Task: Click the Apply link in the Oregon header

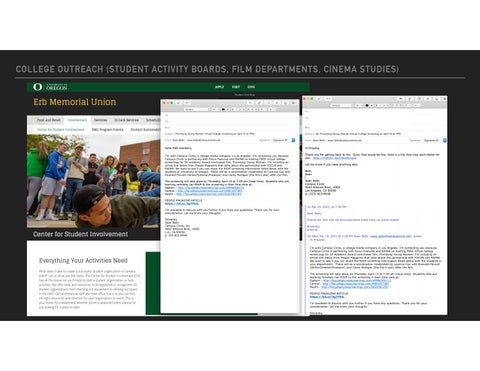Action: 219,87
